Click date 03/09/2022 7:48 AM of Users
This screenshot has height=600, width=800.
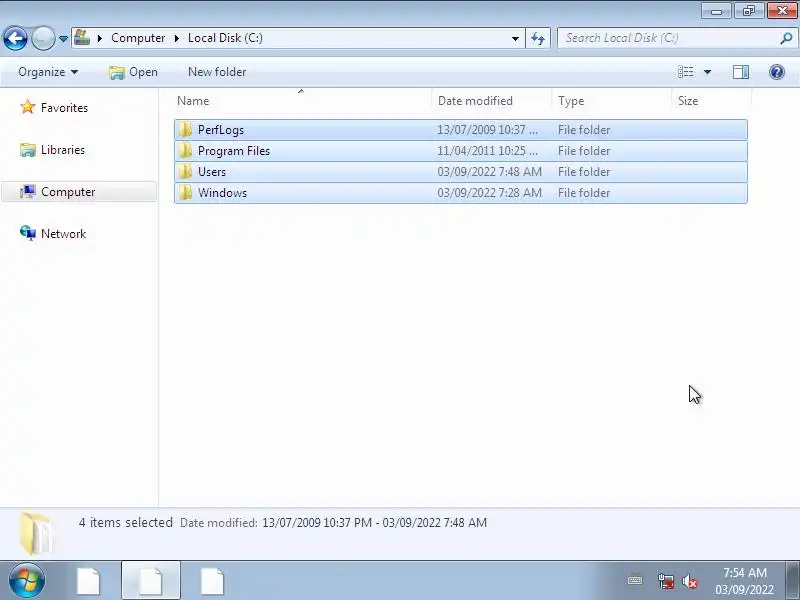click(x=489, y=172)
